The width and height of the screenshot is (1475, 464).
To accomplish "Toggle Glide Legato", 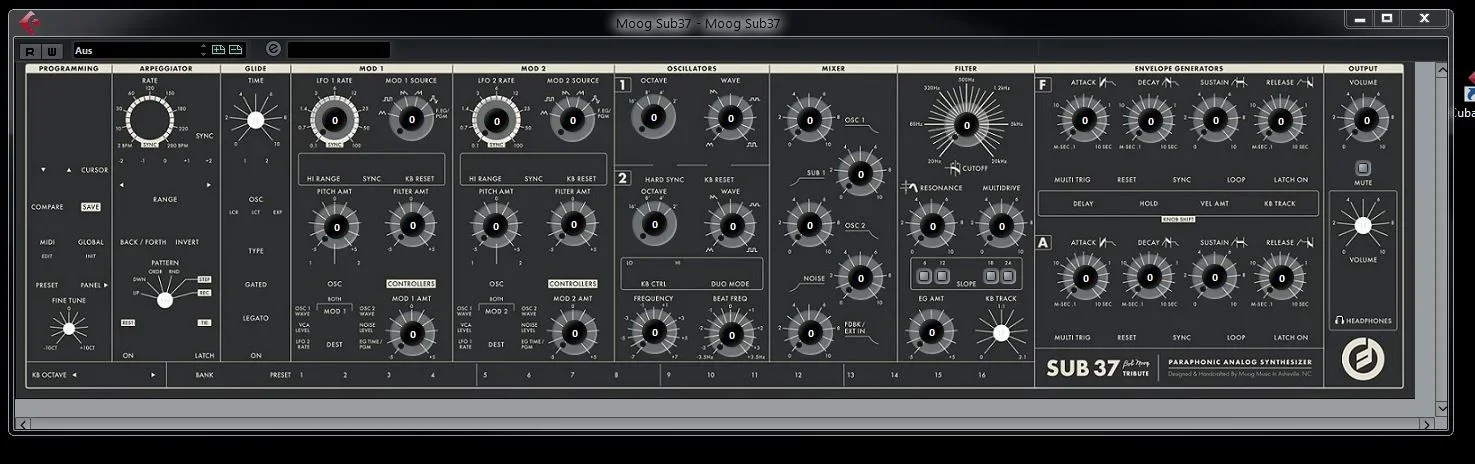I will 256,318.
